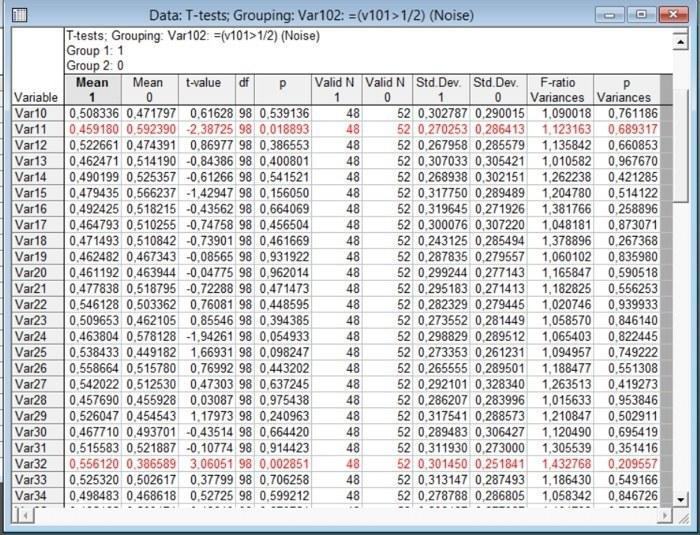
Task: Click the Var32 p value cell 0,002851
Action: pyautogui.click(x=283, y=464)
